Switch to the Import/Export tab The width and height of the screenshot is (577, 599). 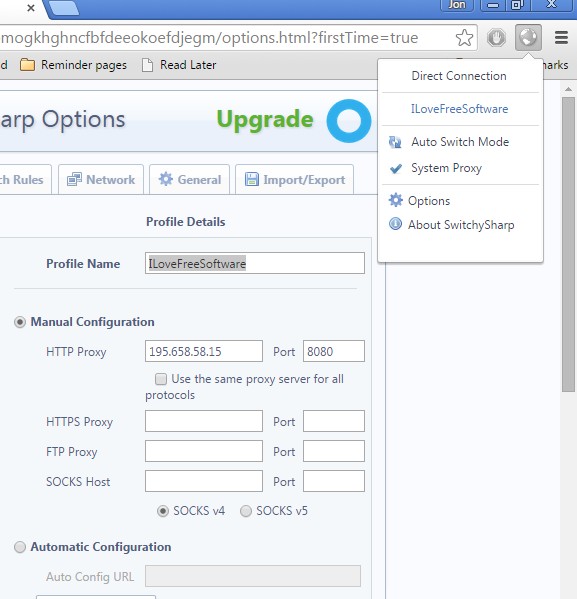(x=294, y=180)
